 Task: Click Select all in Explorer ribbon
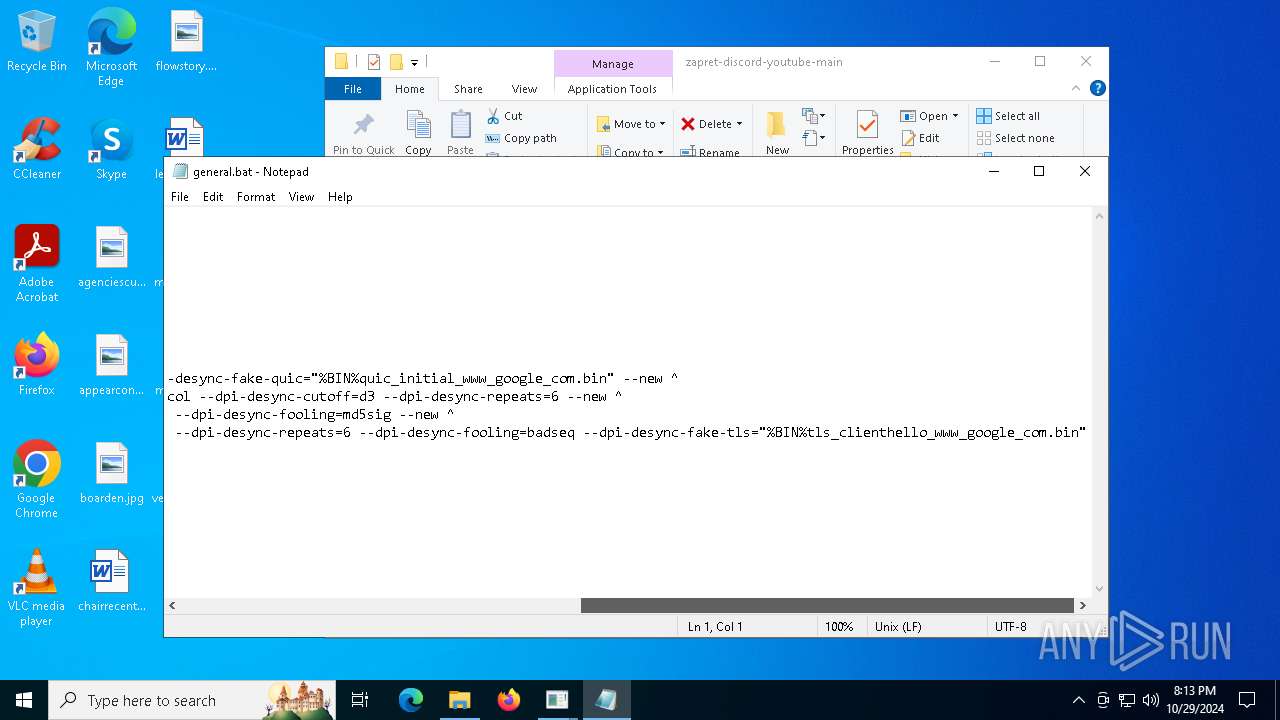click(x=1008, y=116)
